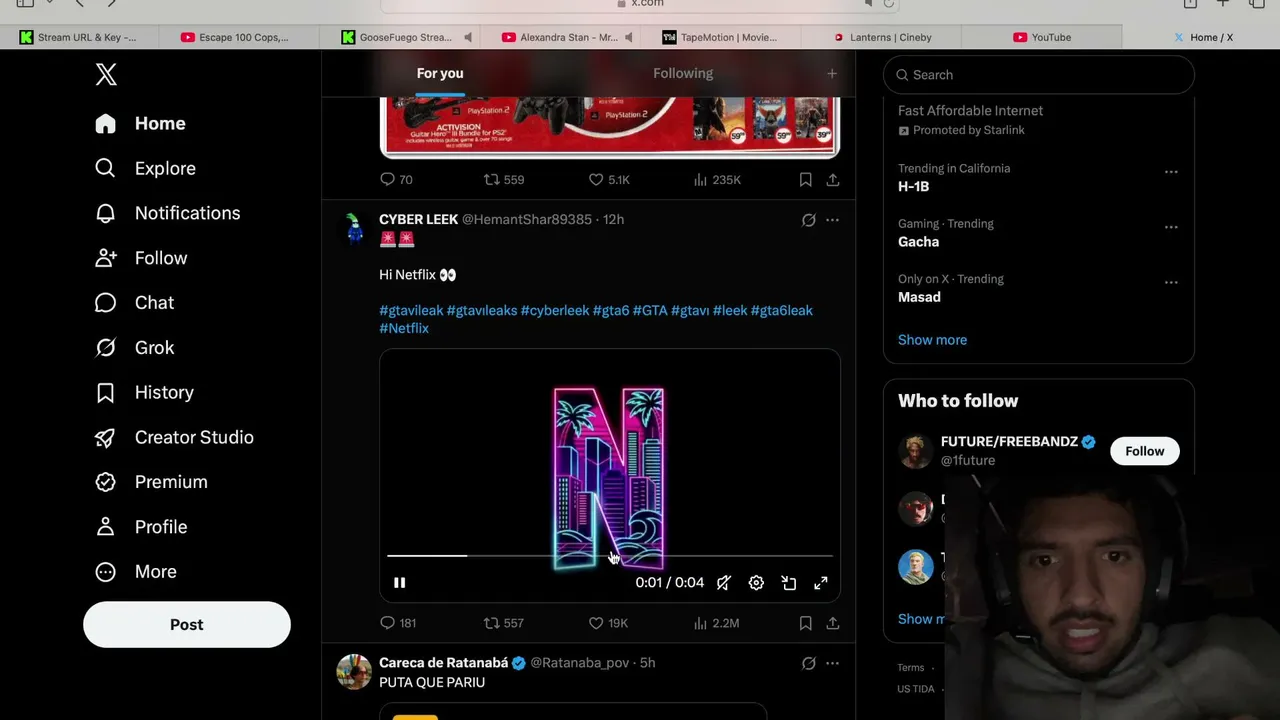Viewport: 1280px width, 720px height.
Task: Add a new timeline tab with plus icon
Action: pyautogui.click(x=831, y=74)
